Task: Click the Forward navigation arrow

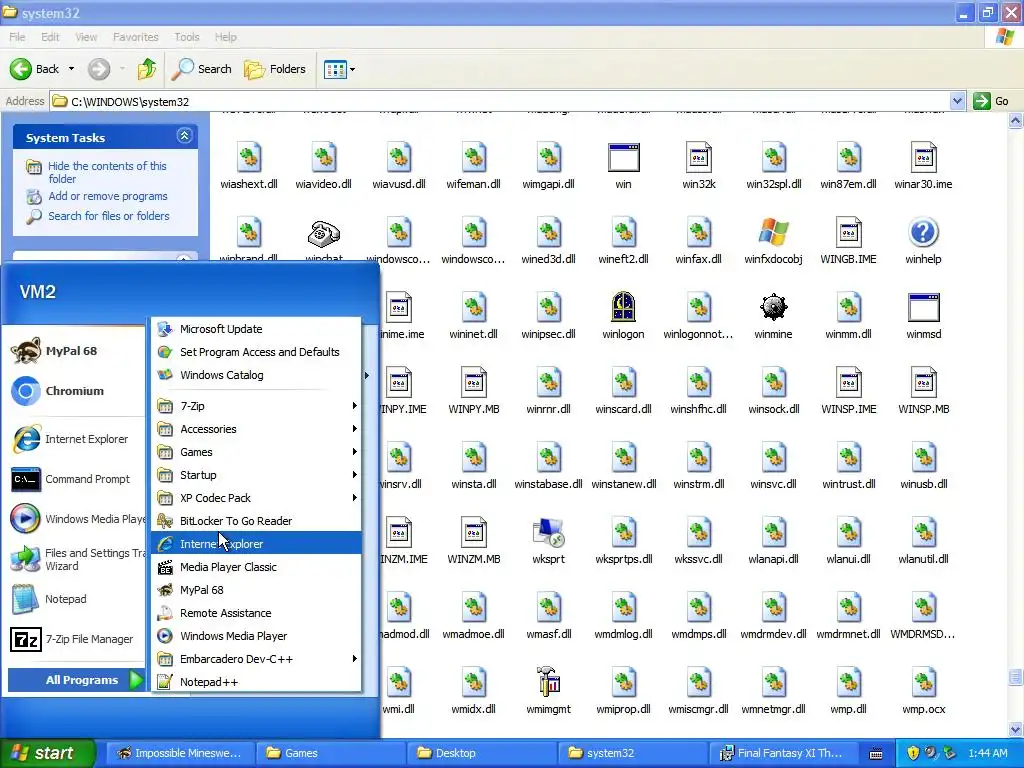Action: coord(99,69)
